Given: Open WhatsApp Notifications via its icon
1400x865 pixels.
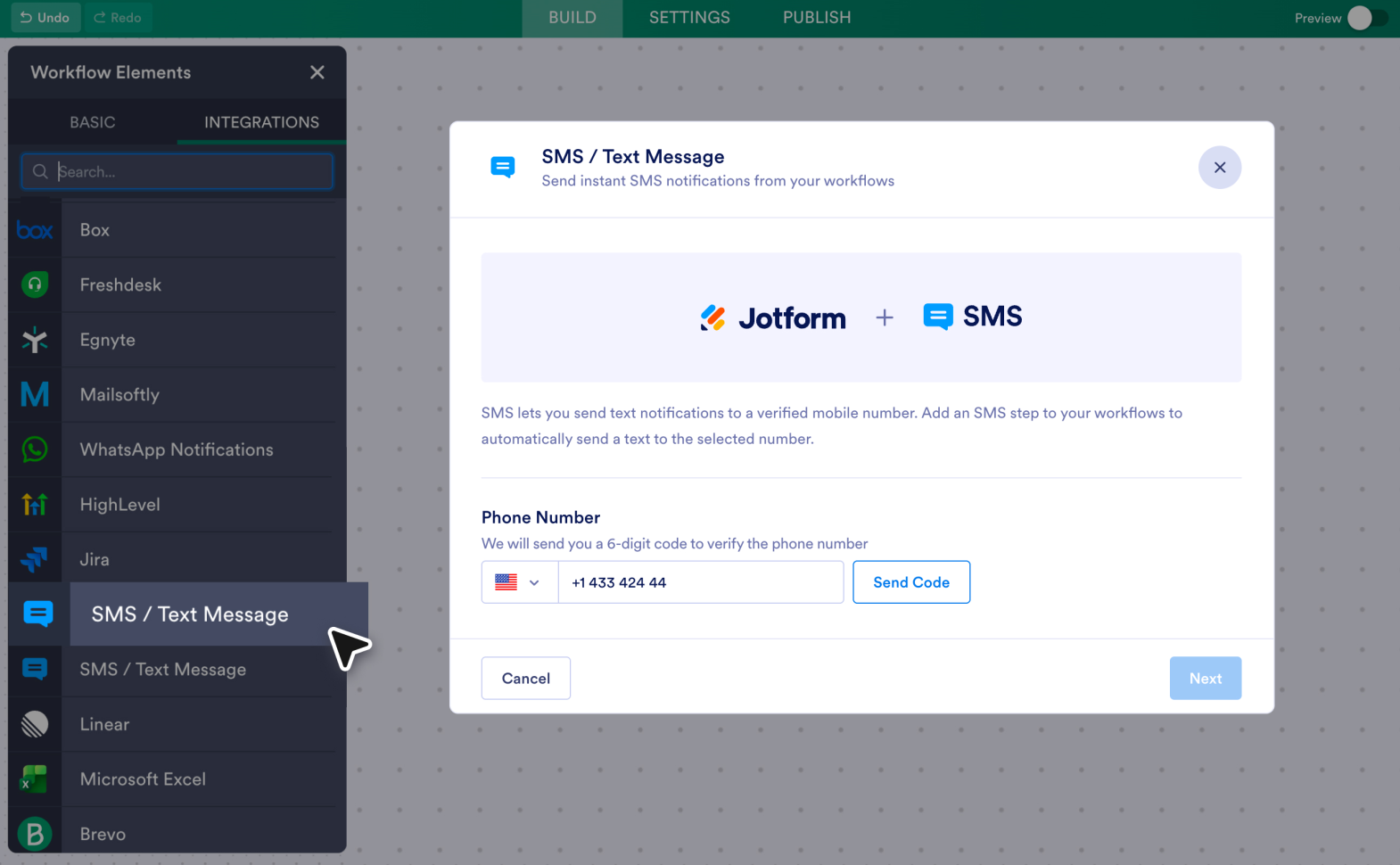Looking at the screenshot, I should click(x=35, y=449).
